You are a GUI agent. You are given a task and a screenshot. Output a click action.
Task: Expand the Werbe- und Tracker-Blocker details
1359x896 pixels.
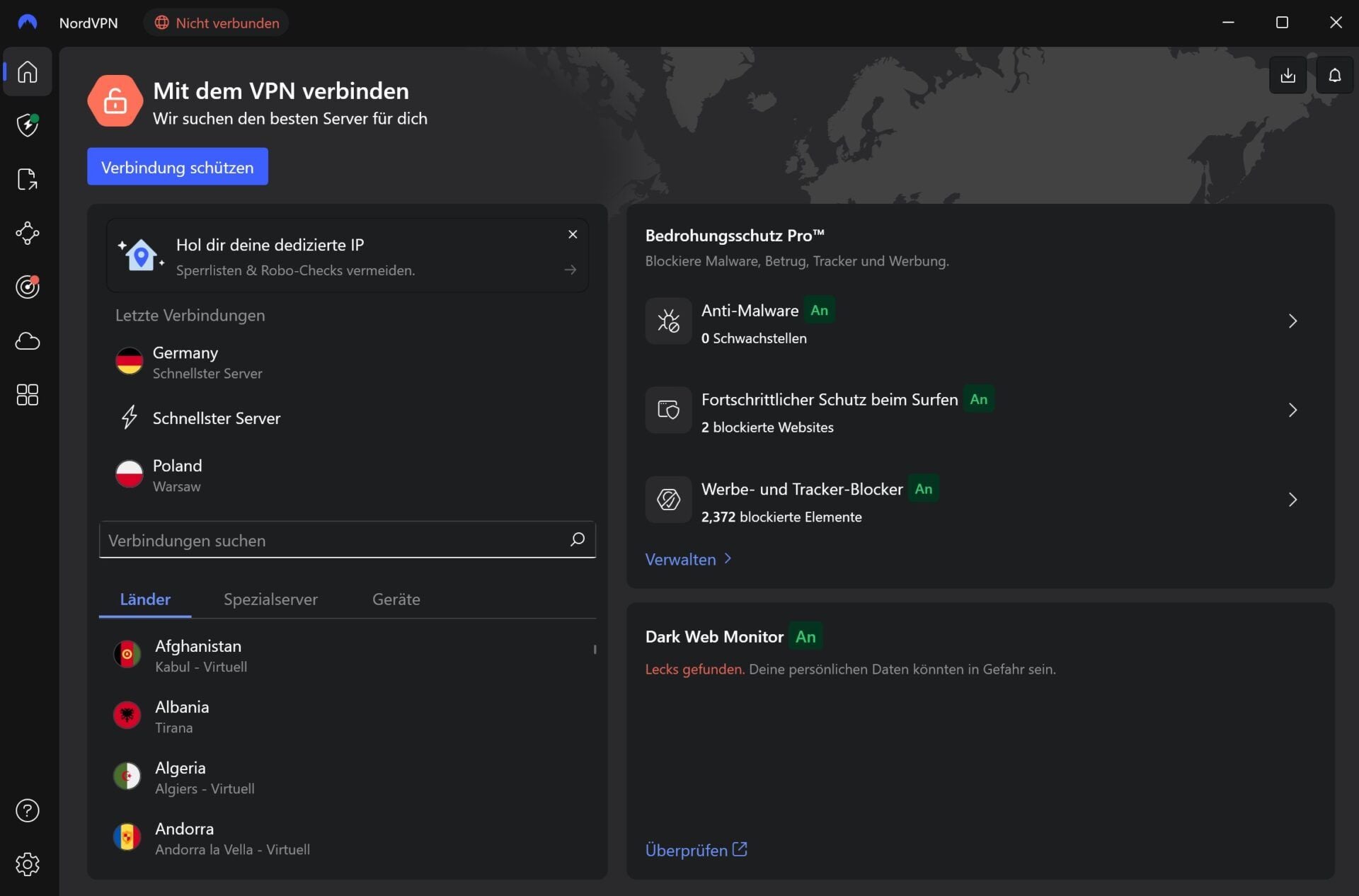[x=1293, y=500]
